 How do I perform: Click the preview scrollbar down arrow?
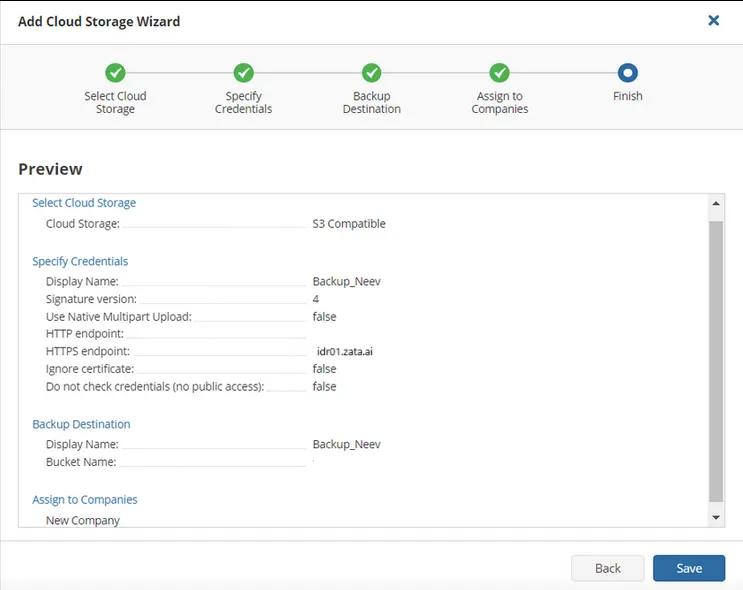coord(716,517)
